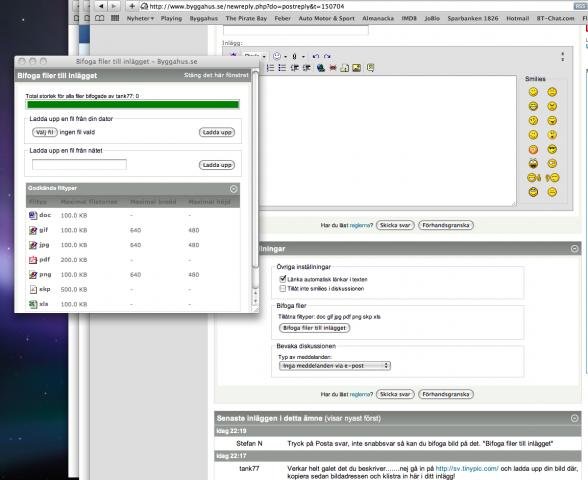Enable 'Tillåt inte smilies i diskussionen' checkbox
This screenshot has width=588, height=480.
click(x=283, y=288)
